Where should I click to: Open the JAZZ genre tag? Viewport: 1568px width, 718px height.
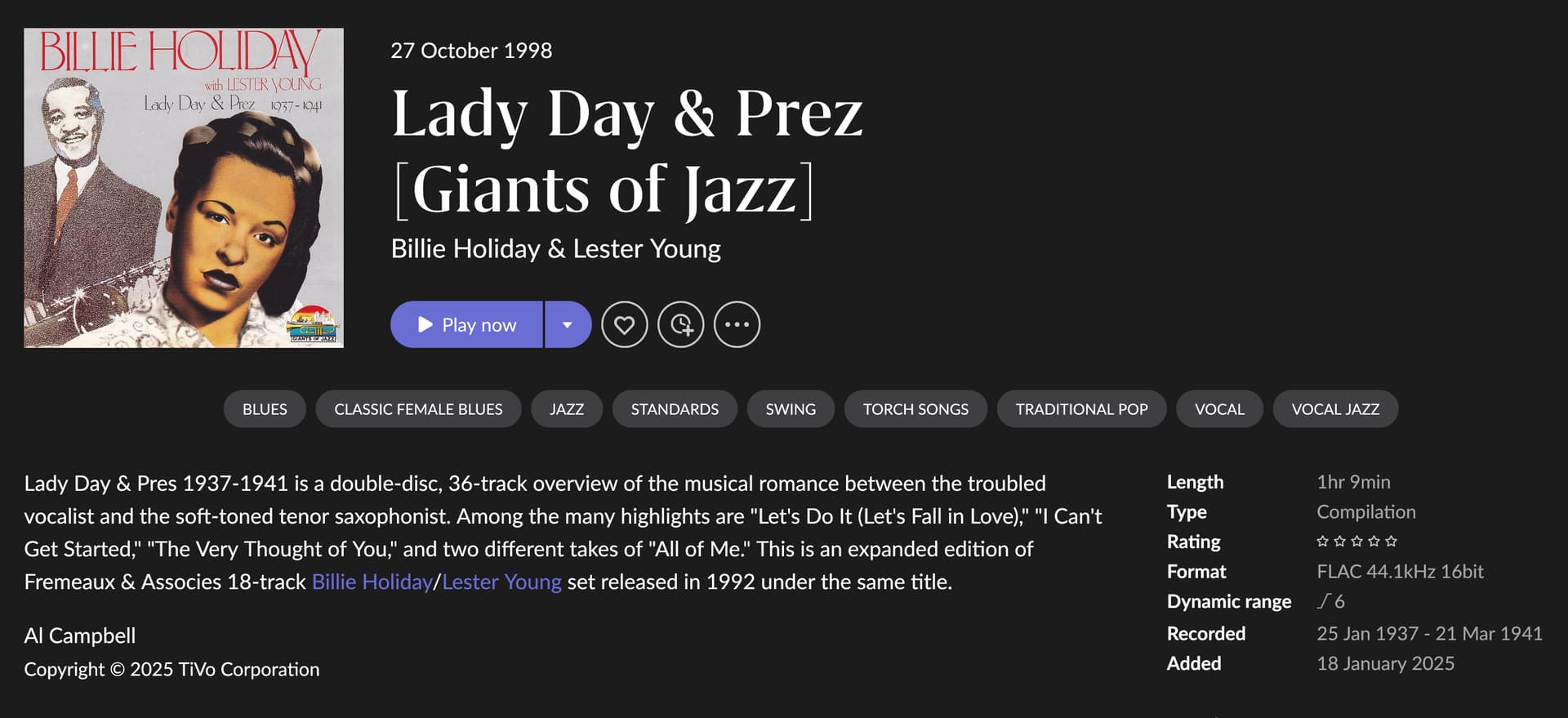567,409
